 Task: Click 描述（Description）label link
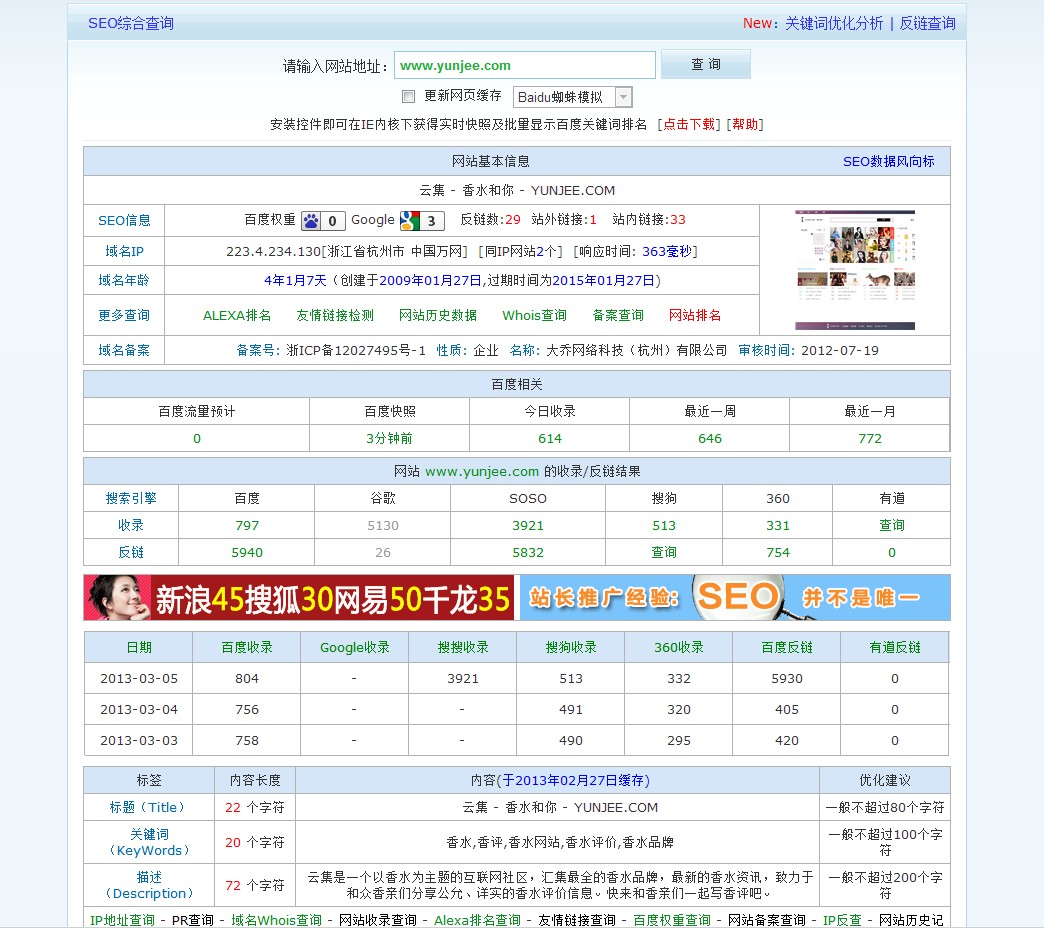click(x=149, y=885)
